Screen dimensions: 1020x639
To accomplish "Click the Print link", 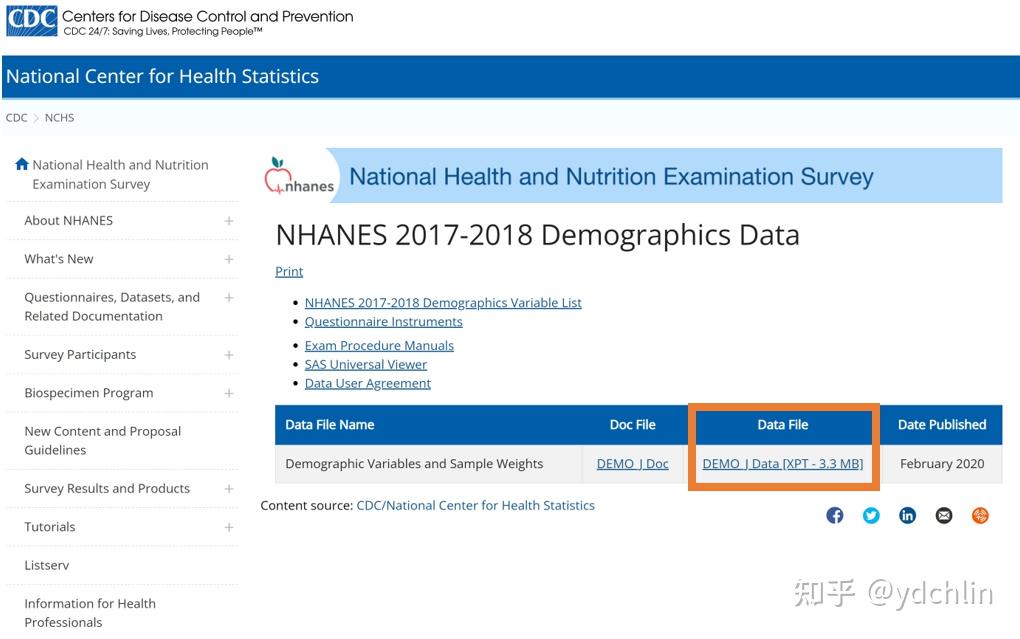I will [289, 271].
